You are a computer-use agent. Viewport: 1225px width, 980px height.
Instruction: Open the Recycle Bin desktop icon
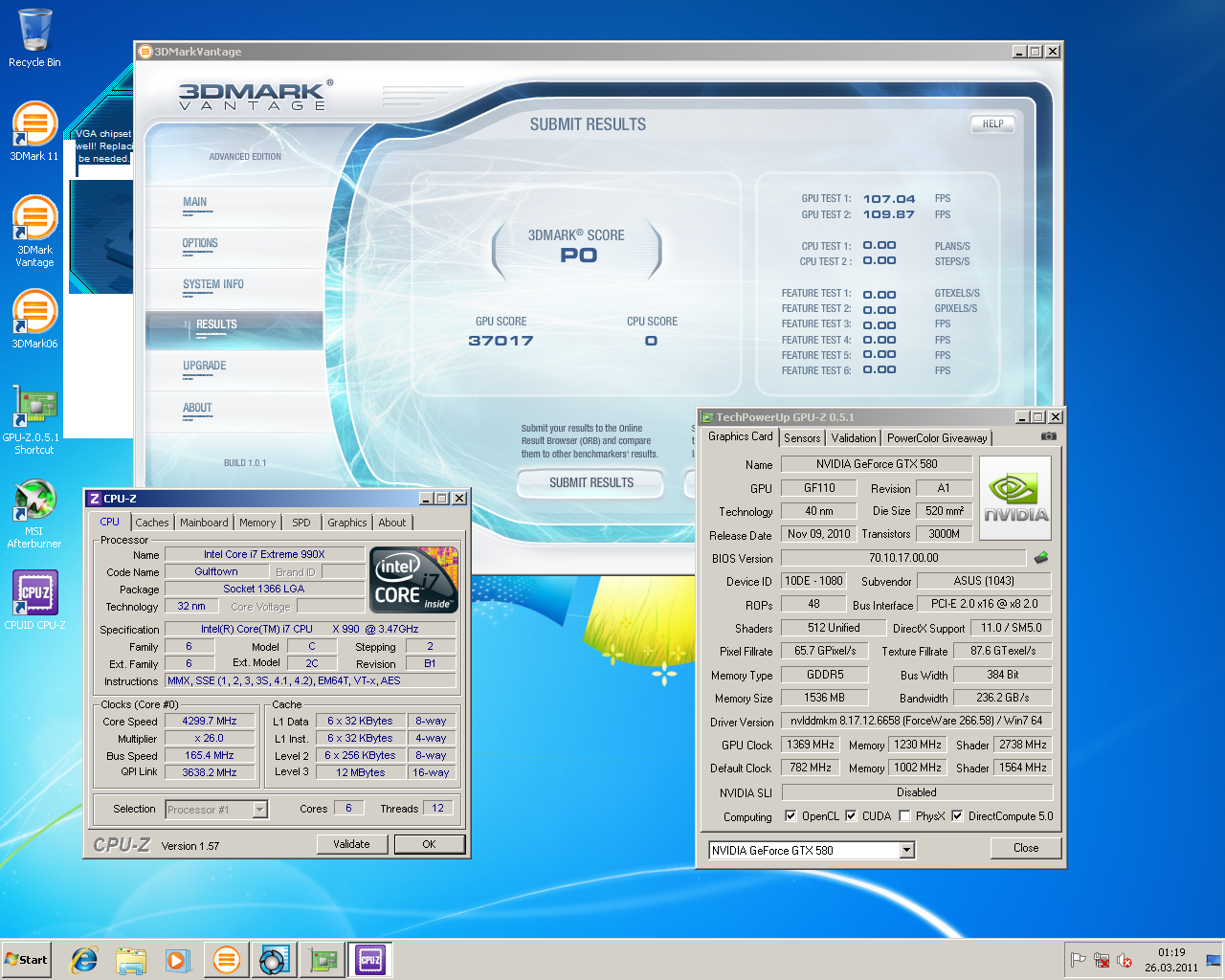point(34,38)
